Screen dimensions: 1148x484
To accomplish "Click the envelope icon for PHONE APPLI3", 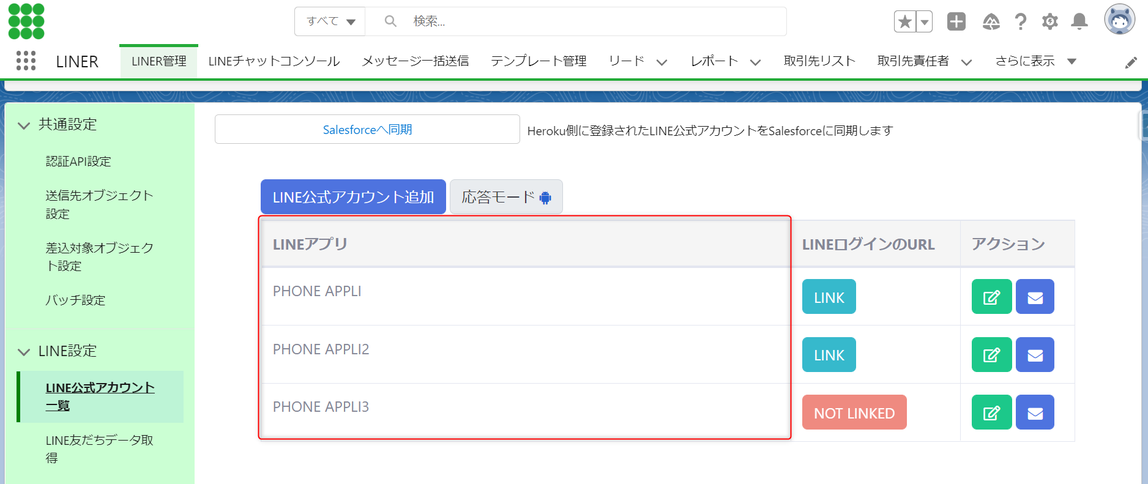I will (1035, 412).
